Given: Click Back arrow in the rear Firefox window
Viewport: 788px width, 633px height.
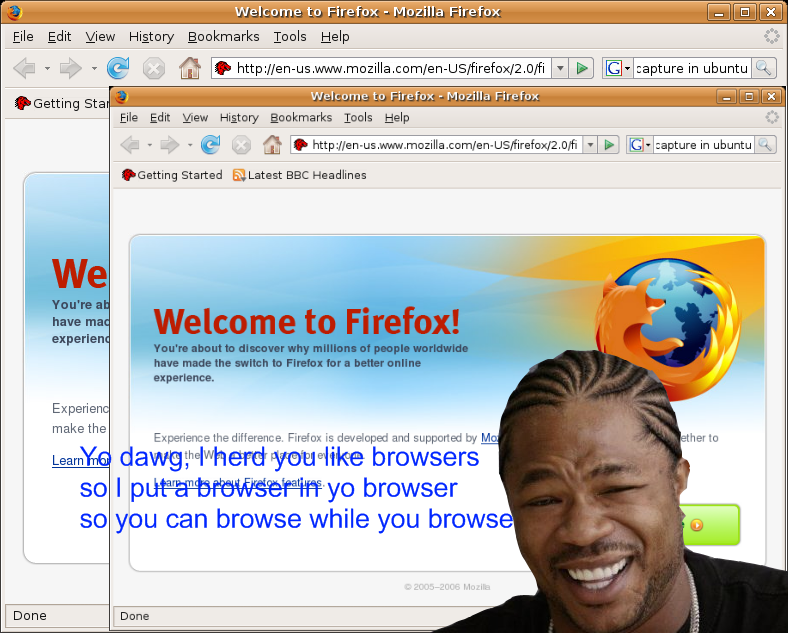Looking at the screenshot, I should (24, 68).
